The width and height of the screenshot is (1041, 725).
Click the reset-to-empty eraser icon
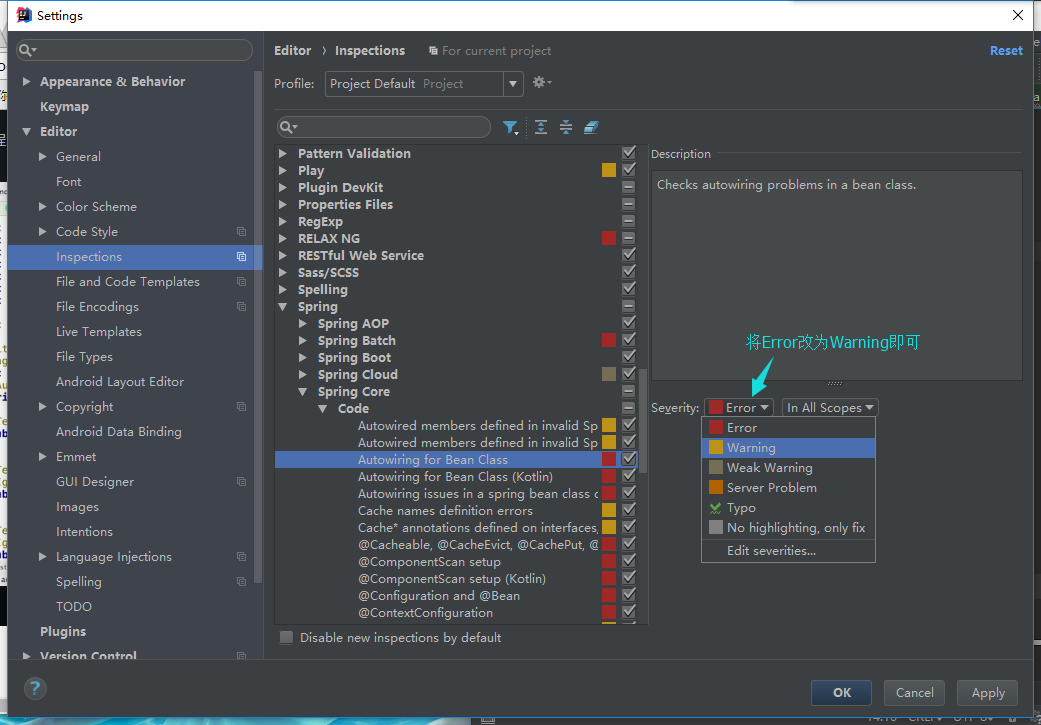tap(592, 127)
